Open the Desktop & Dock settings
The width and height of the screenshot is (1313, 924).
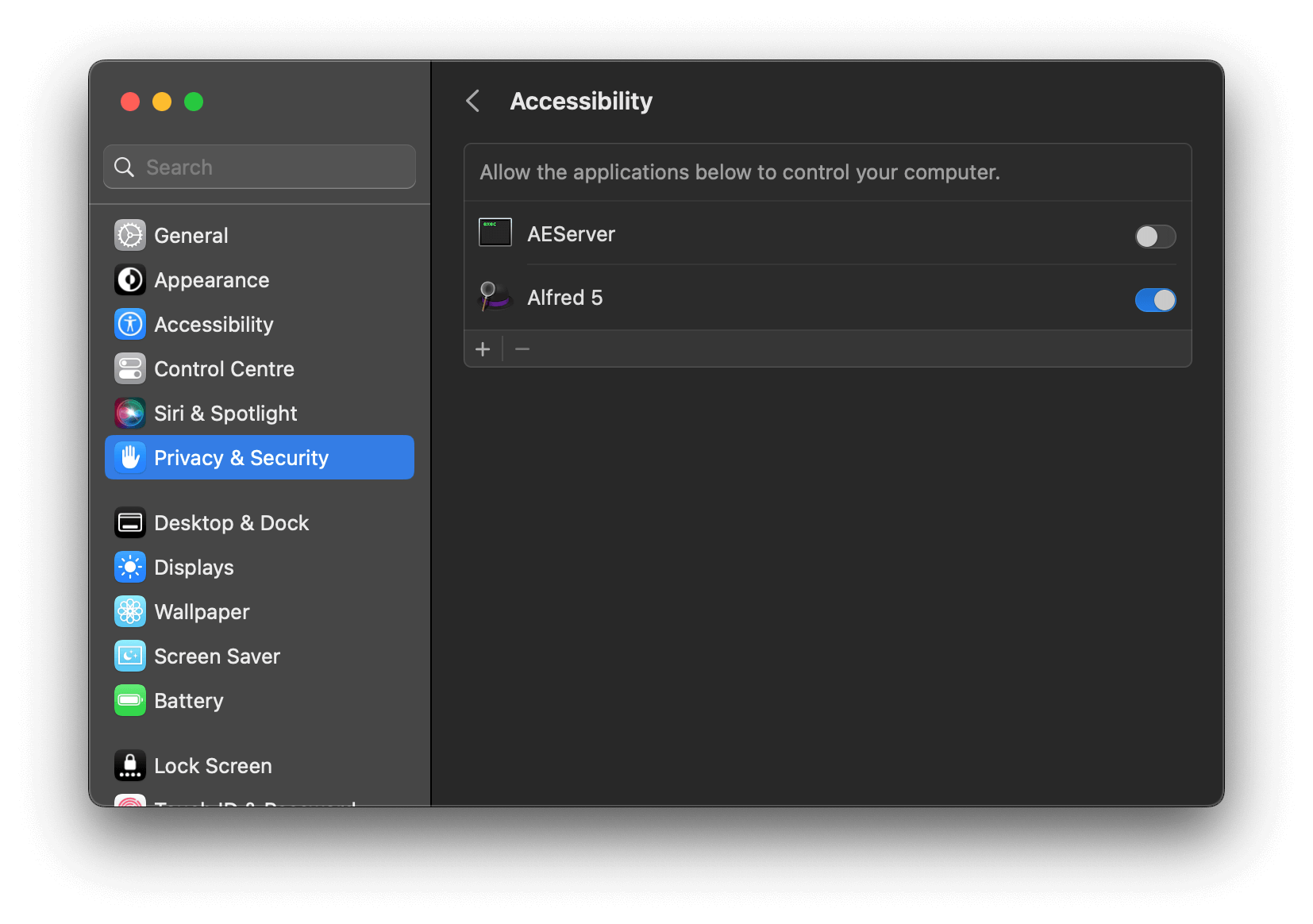pos(231,523)
